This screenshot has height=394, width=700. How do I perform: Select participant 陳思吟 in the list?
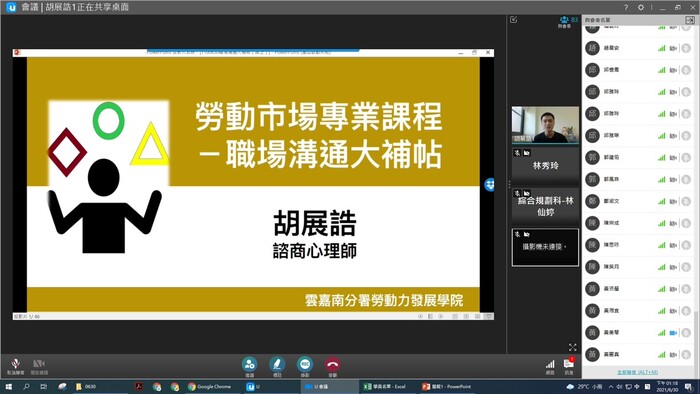point(638,245)
